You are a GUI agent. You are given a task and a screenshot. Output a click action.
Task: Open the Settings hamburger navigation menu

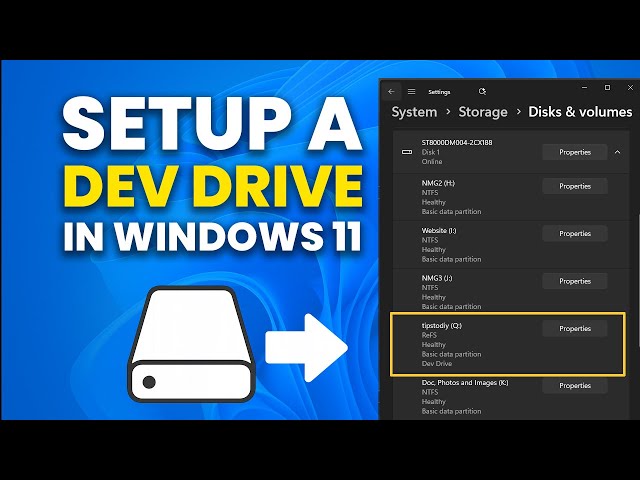[411, 91]
